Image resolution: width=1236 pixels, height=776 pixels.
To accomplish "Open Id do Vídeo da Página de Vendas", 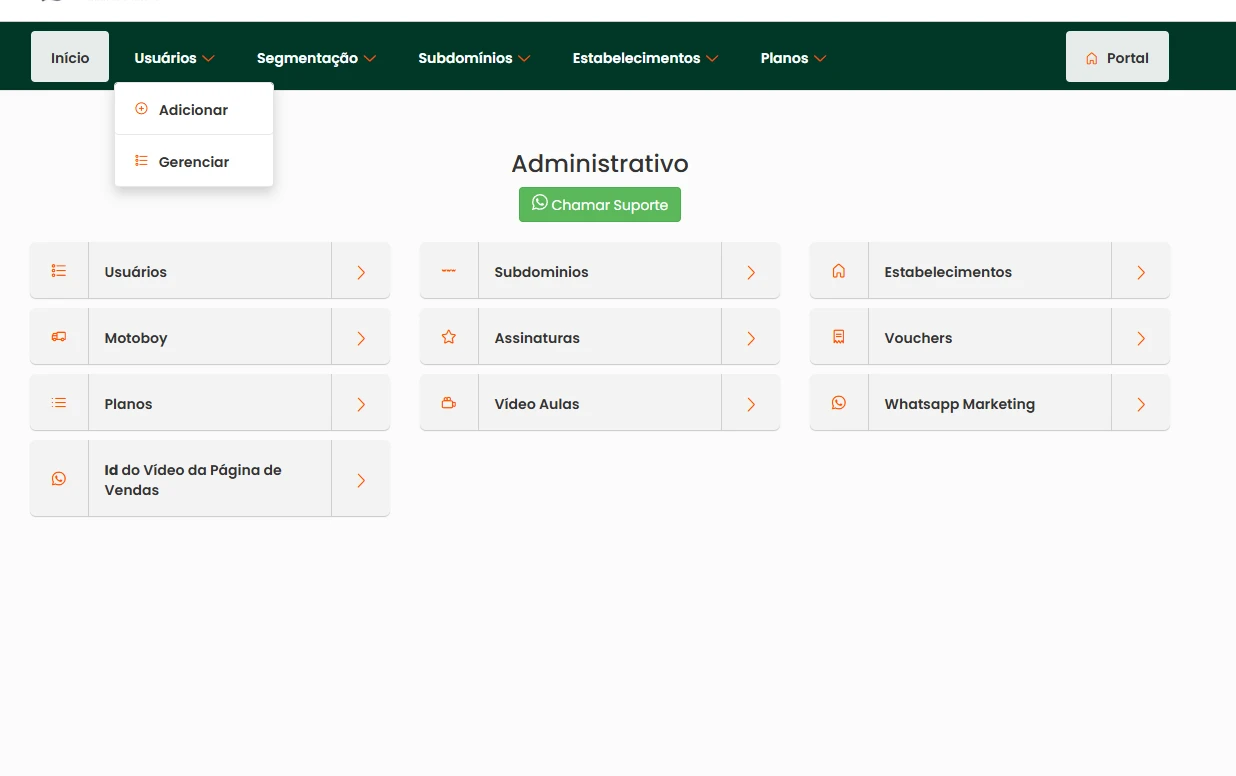I will point(193,480).
